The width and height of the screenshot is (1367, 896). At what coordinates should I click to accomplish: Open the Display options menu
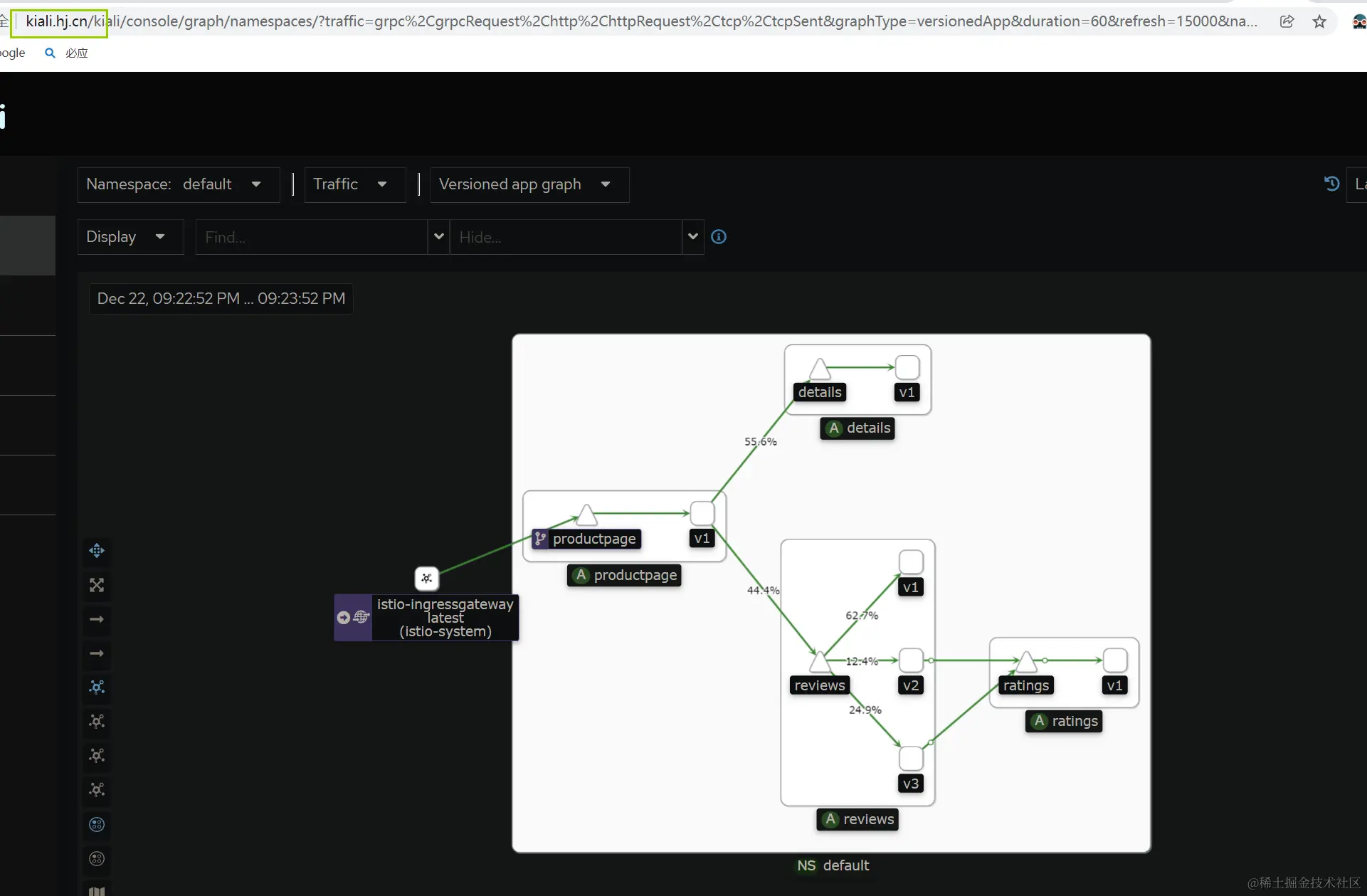pyautogui.click(x=130, y=236)
